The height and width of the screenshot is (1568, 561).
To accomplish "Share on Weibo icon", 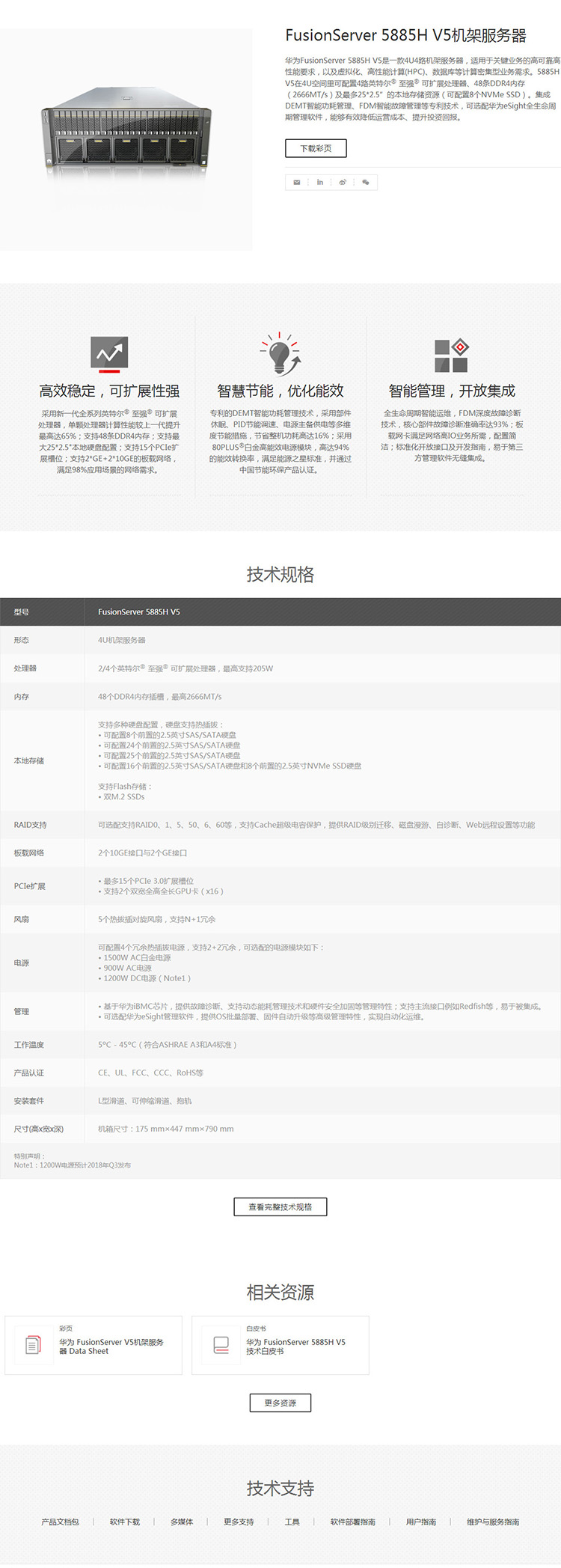I will tap(343, 182).
